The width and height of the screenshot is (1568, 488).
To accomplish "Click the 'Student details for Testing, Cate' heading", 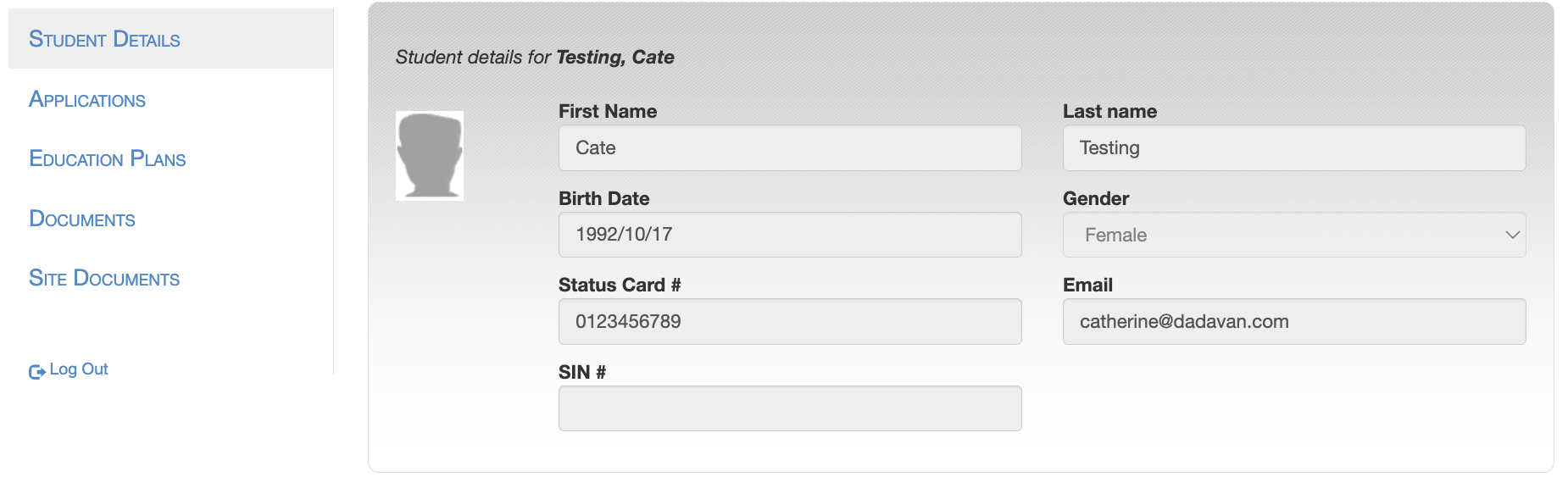I will tap(535, 58).
